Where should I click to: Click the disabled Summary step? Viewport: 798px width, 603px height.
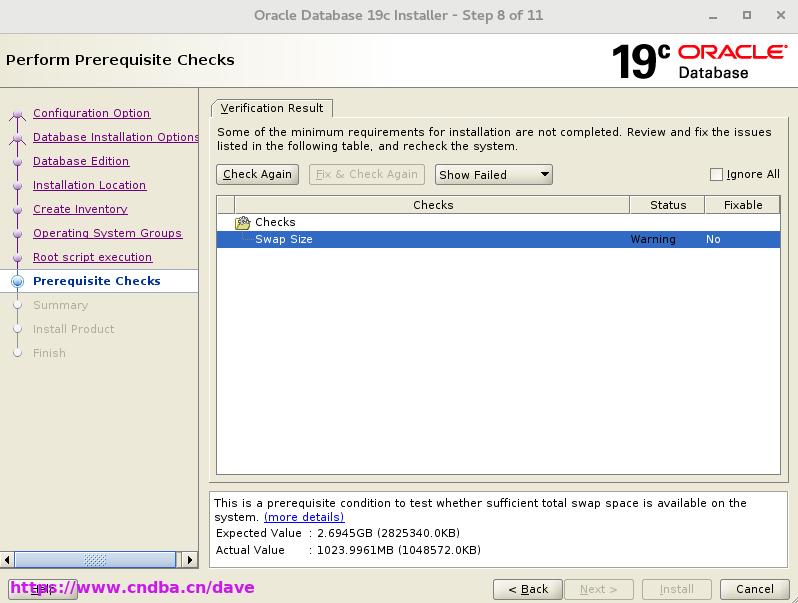tap(61, 305)
